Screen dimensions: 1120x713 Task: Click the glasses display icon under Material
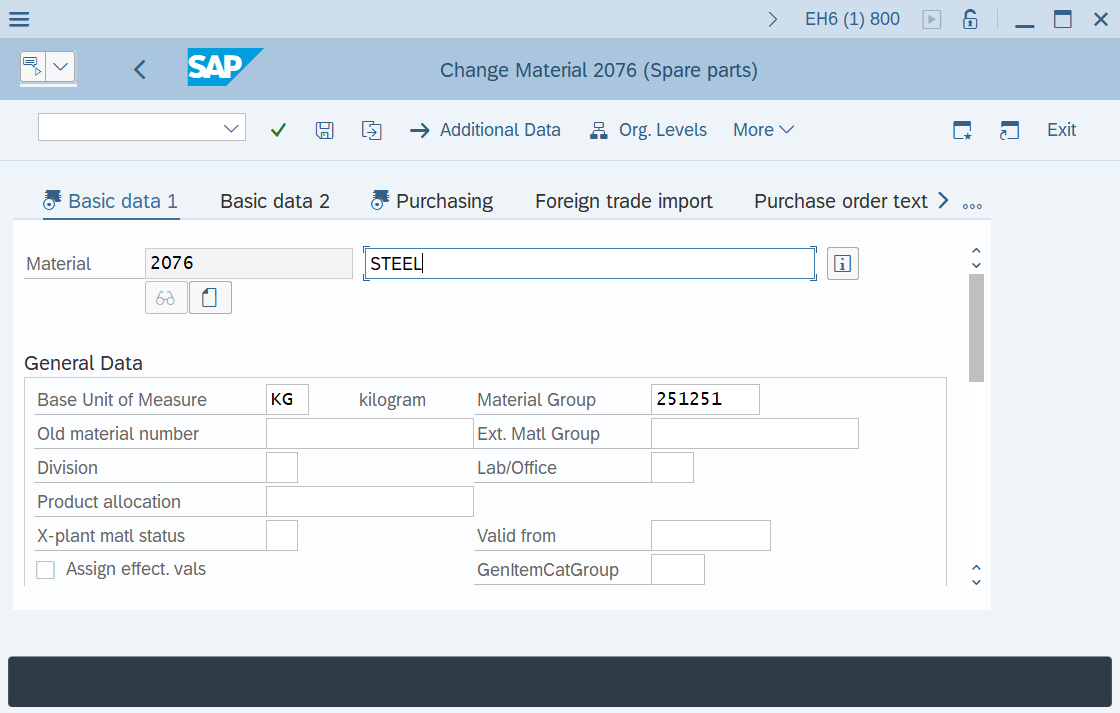point(166,298)
